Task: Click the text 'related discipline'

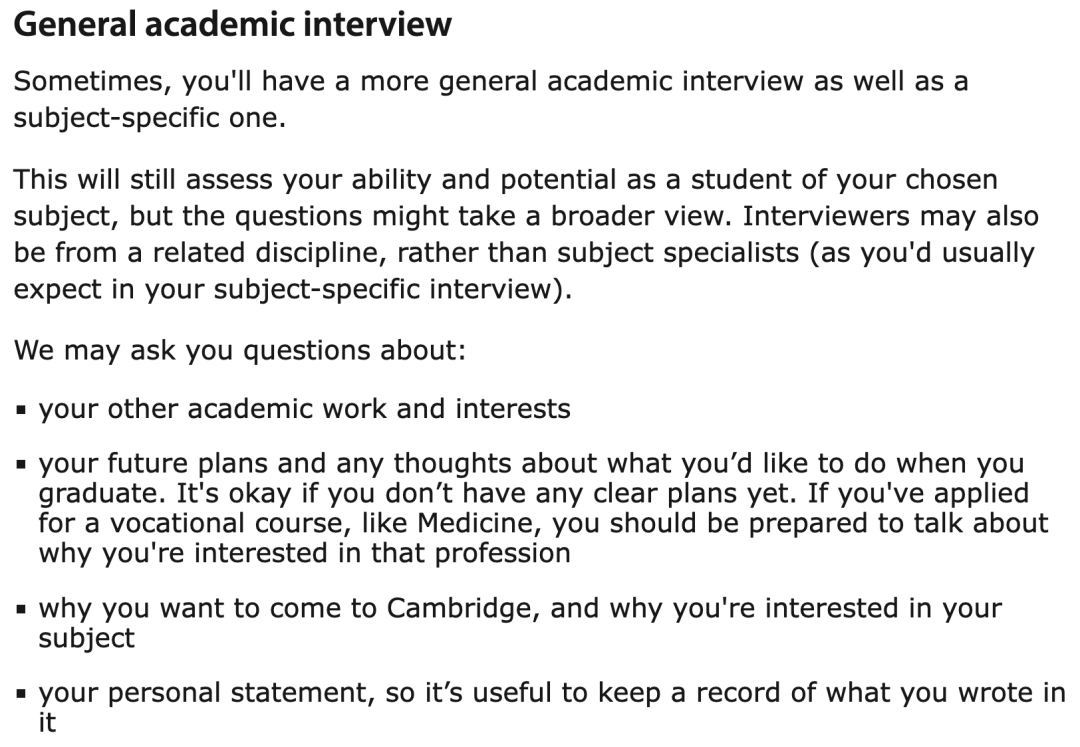Action: (x=265, y=253)
